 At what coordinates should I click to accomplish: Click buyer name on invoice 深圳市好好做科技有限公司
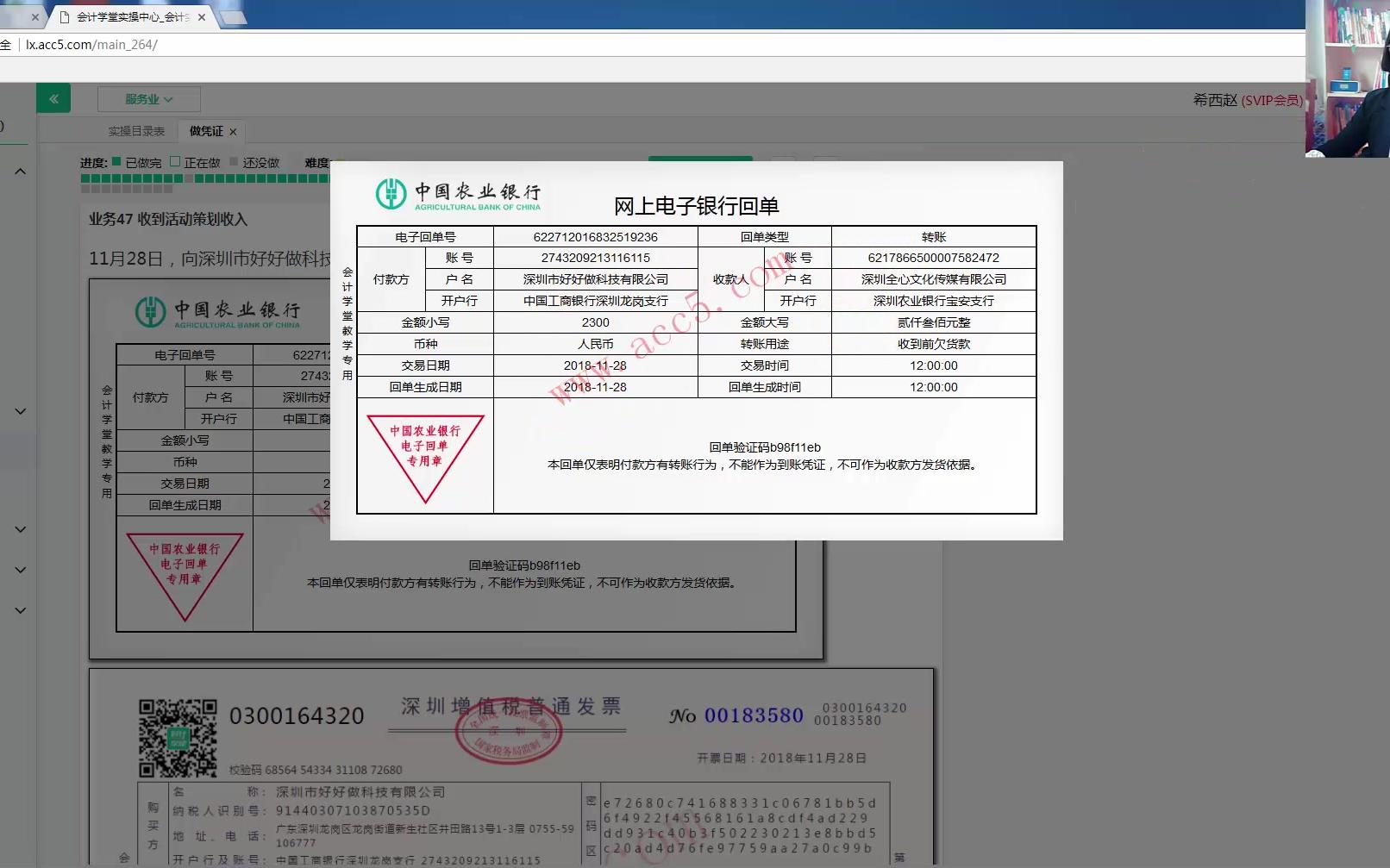click(360, 792)
